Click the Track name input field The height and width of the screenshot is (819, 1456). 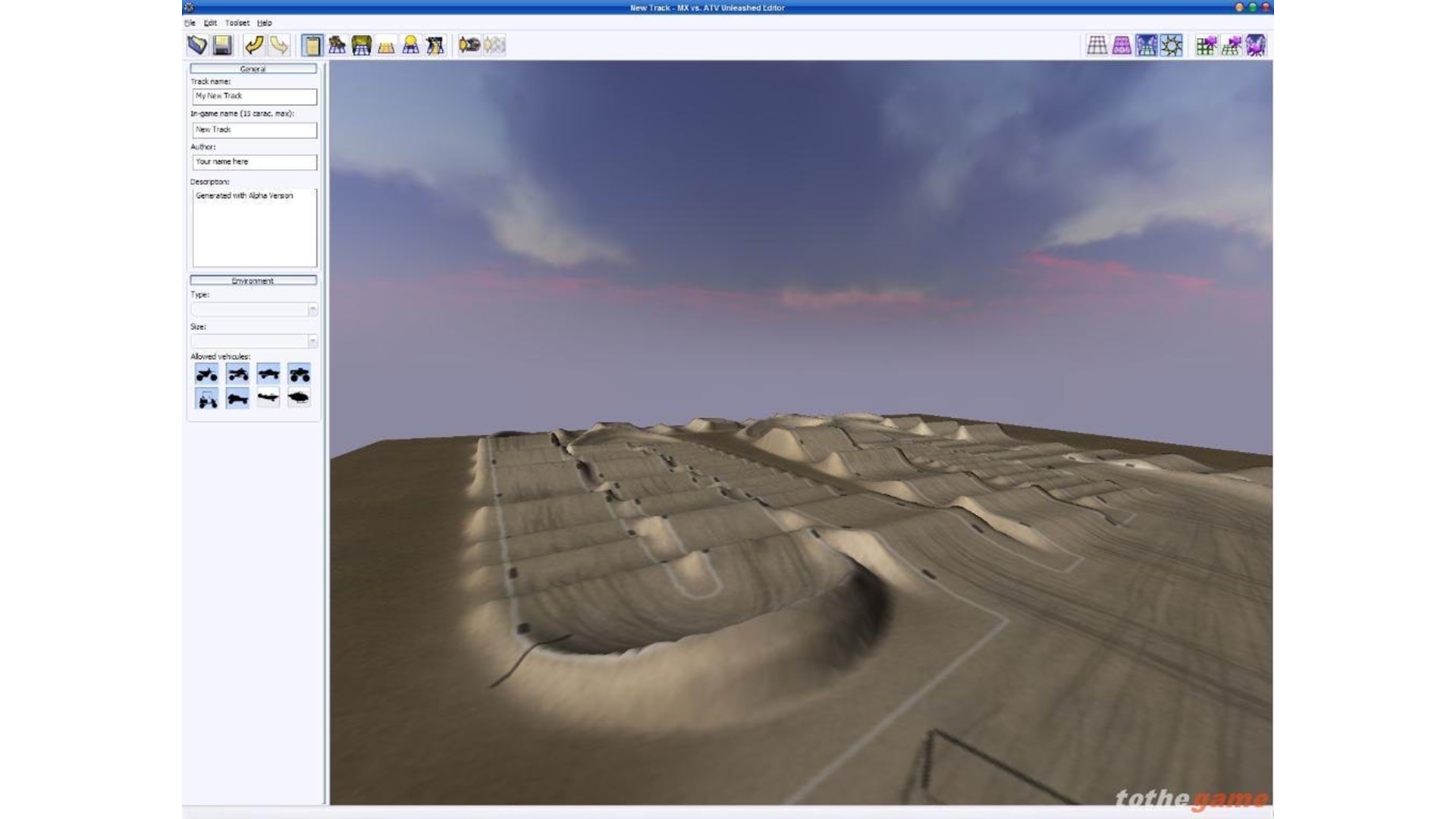(254, 96)
